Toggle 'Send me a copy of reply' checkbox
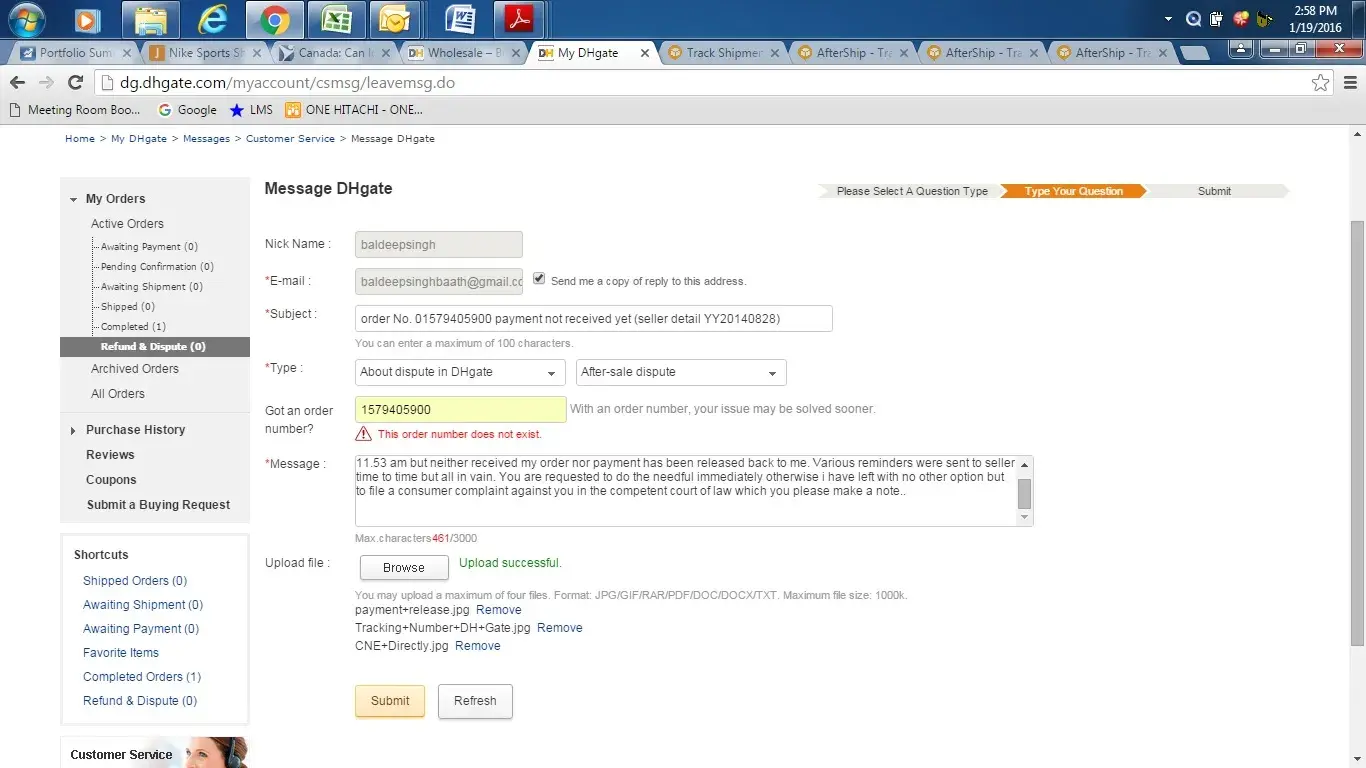The height and width of the screenshot is (768, 1366). [x=540, y=279]
